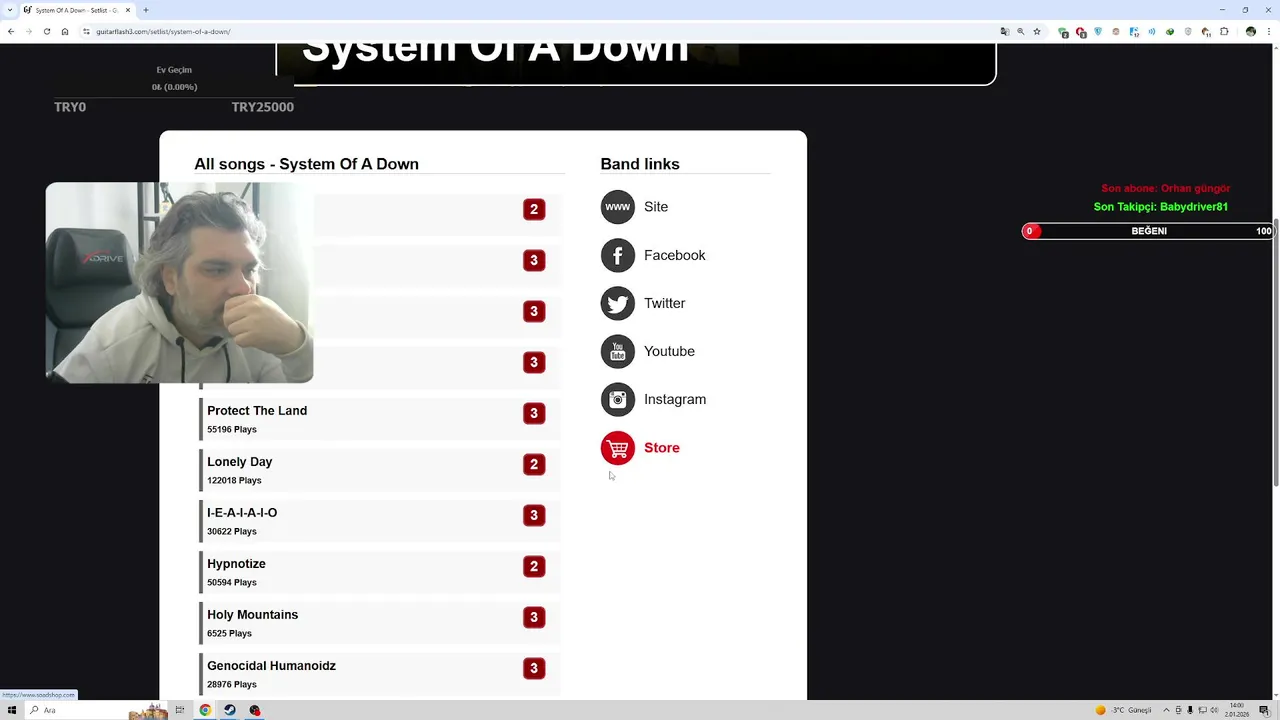Screen dimensions: 1280x720
Task: Click the browser back arrow
Action: pos(11,31)
